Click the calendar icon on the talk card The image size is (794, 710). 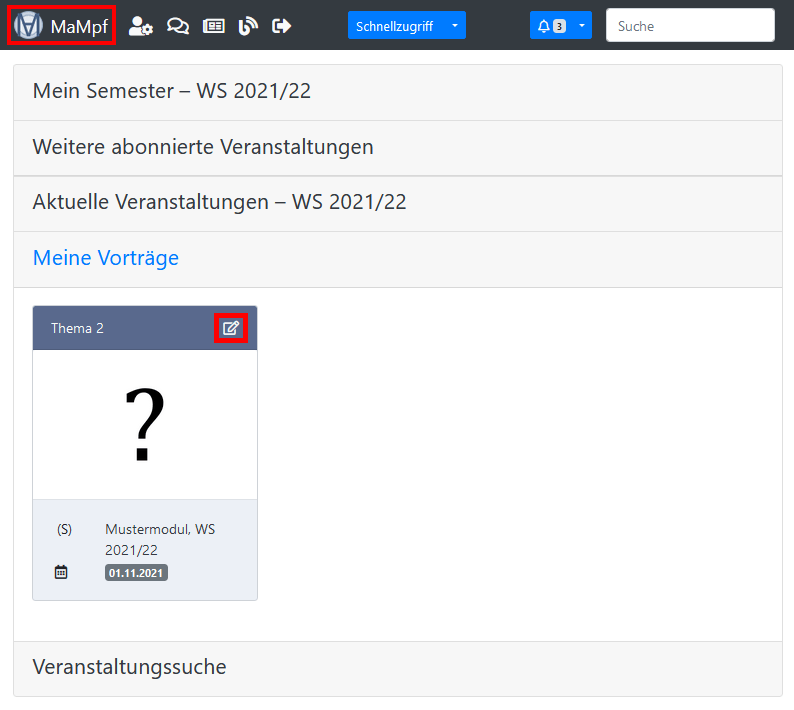pyautogui.click(x=61, y=572)
